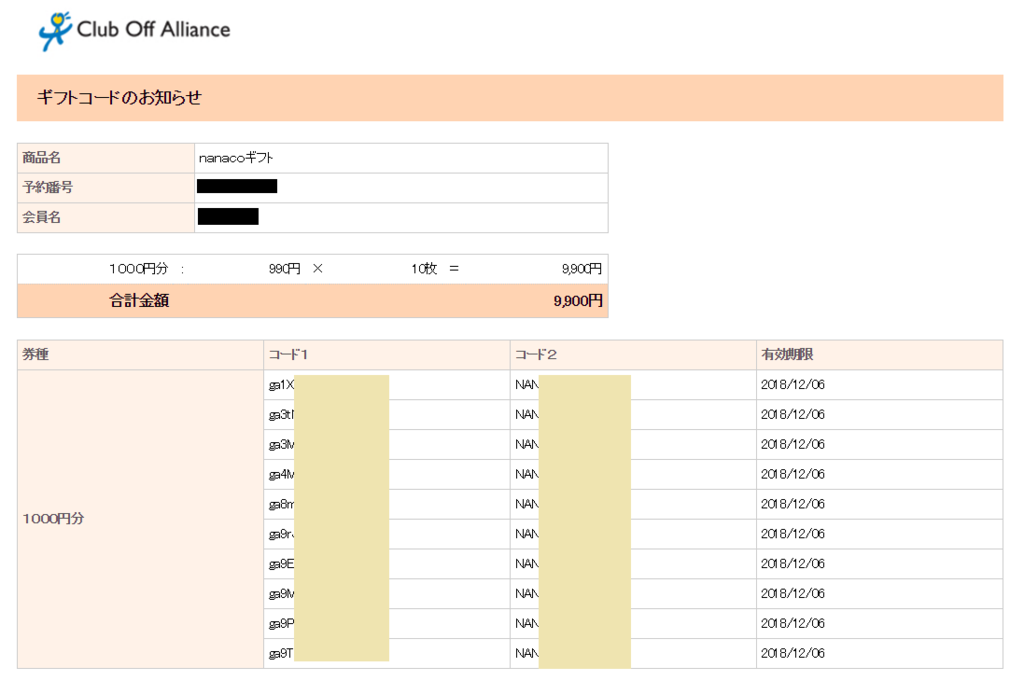Click the non-bold 9,900円 subtotal in calculation row
The height and width of the screenshot is (681, 1024).
coord(582,269)
